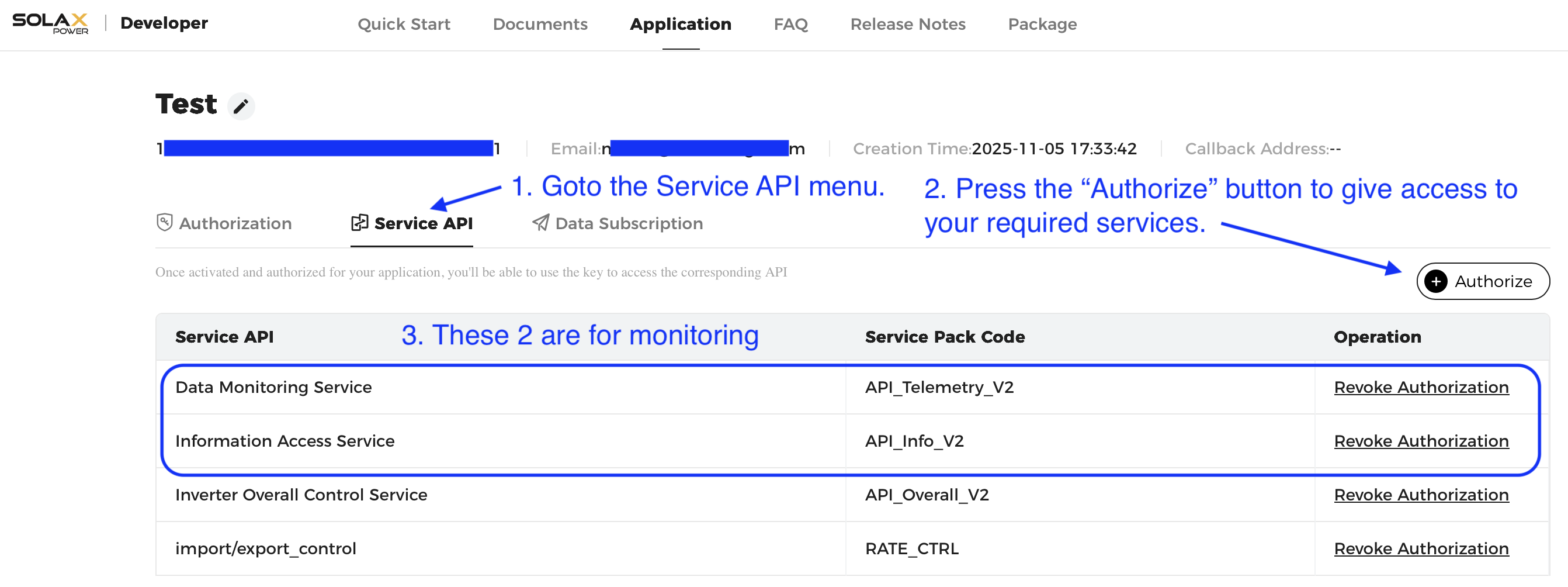Click the Service Pack Code column header
This screenshot has height=587, width=1568.
tap(945, 337)
